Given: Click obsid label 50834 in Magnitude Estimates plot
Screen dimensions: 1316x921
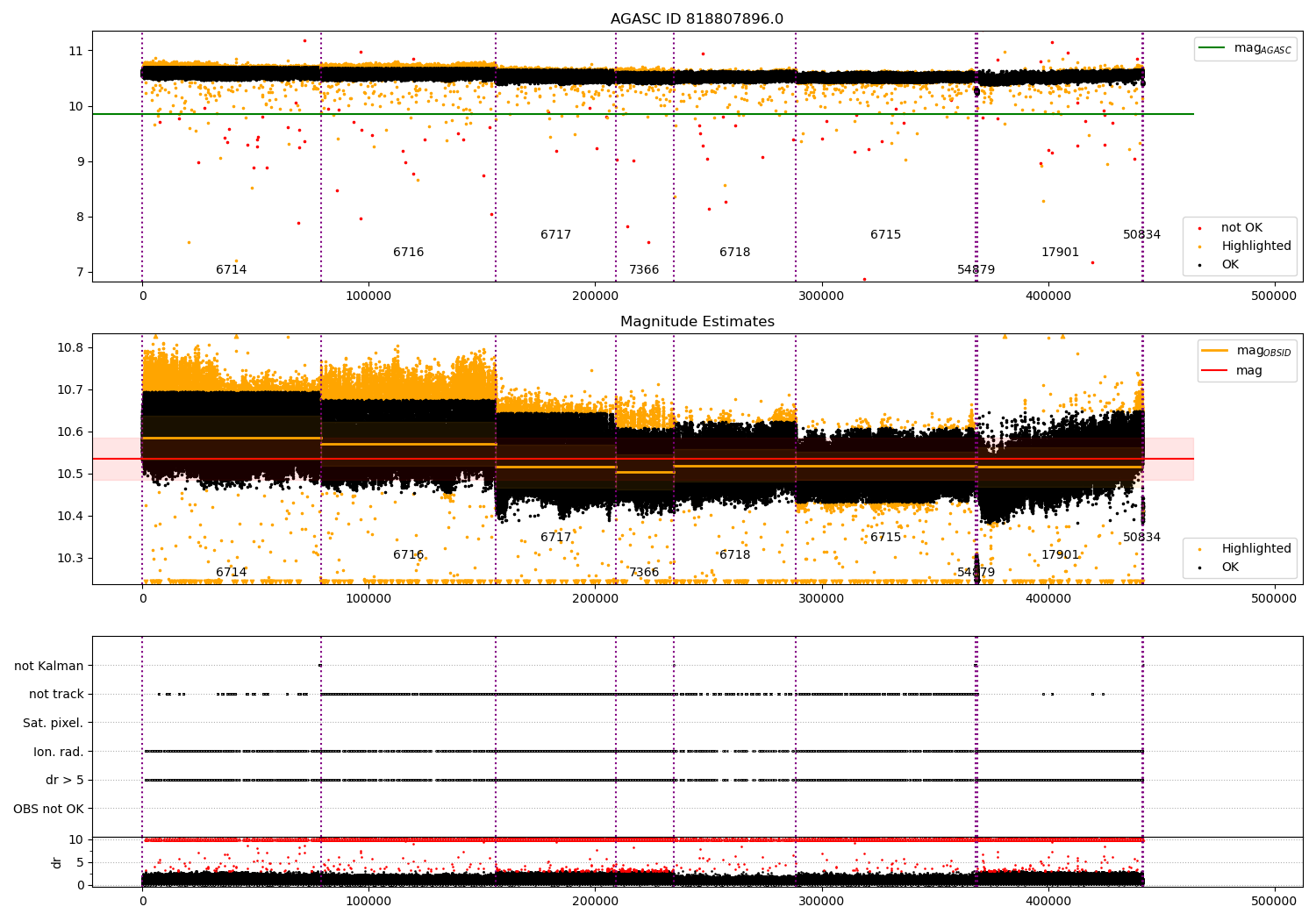Looking at the screenshot, I should (1142, 538).
